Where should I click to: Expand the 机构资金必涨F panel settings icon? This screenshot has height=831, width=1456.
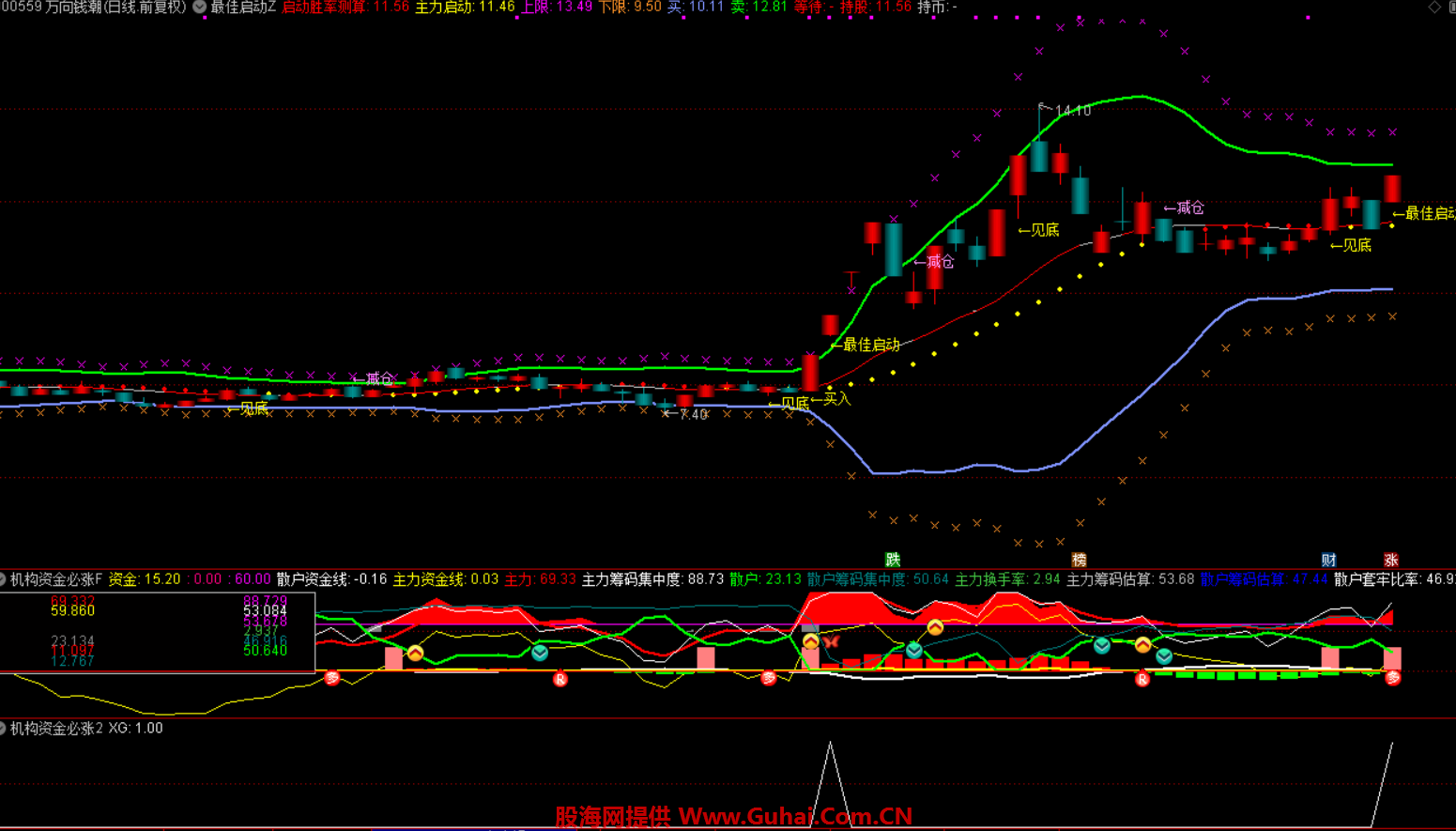(x=4, y=580)
